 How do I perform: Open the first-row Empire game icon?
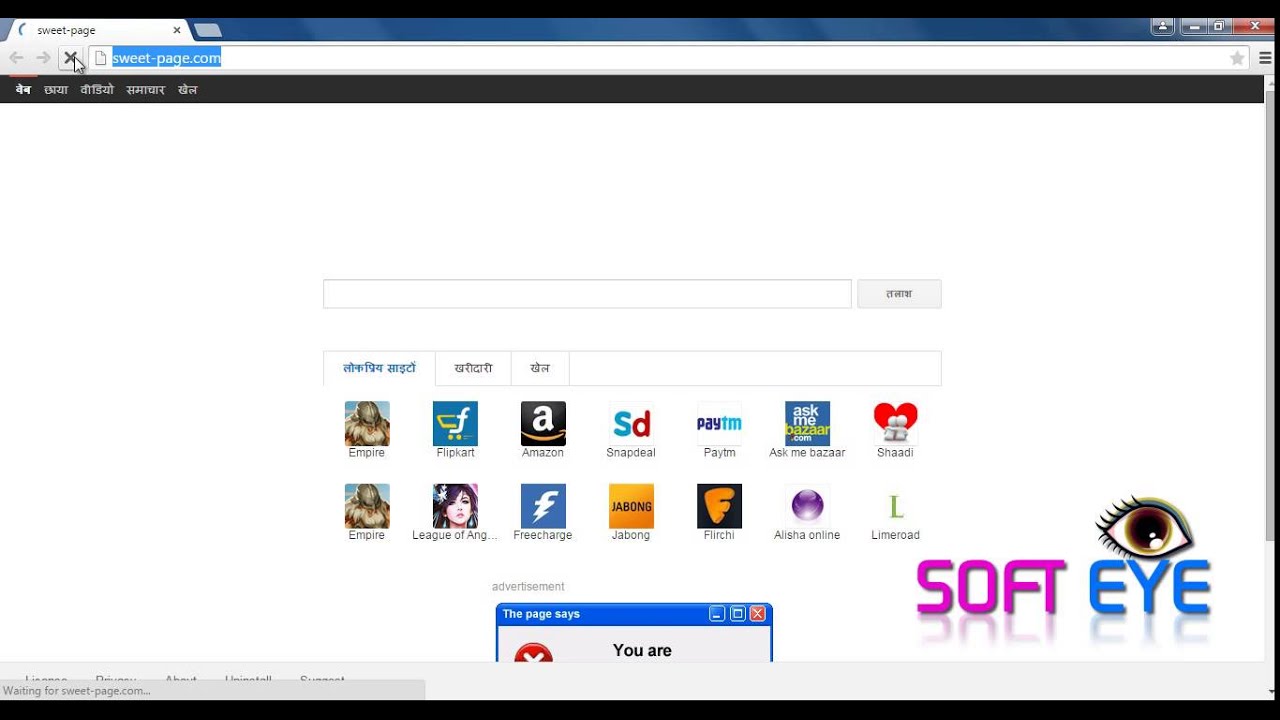[x=367, y=423]
